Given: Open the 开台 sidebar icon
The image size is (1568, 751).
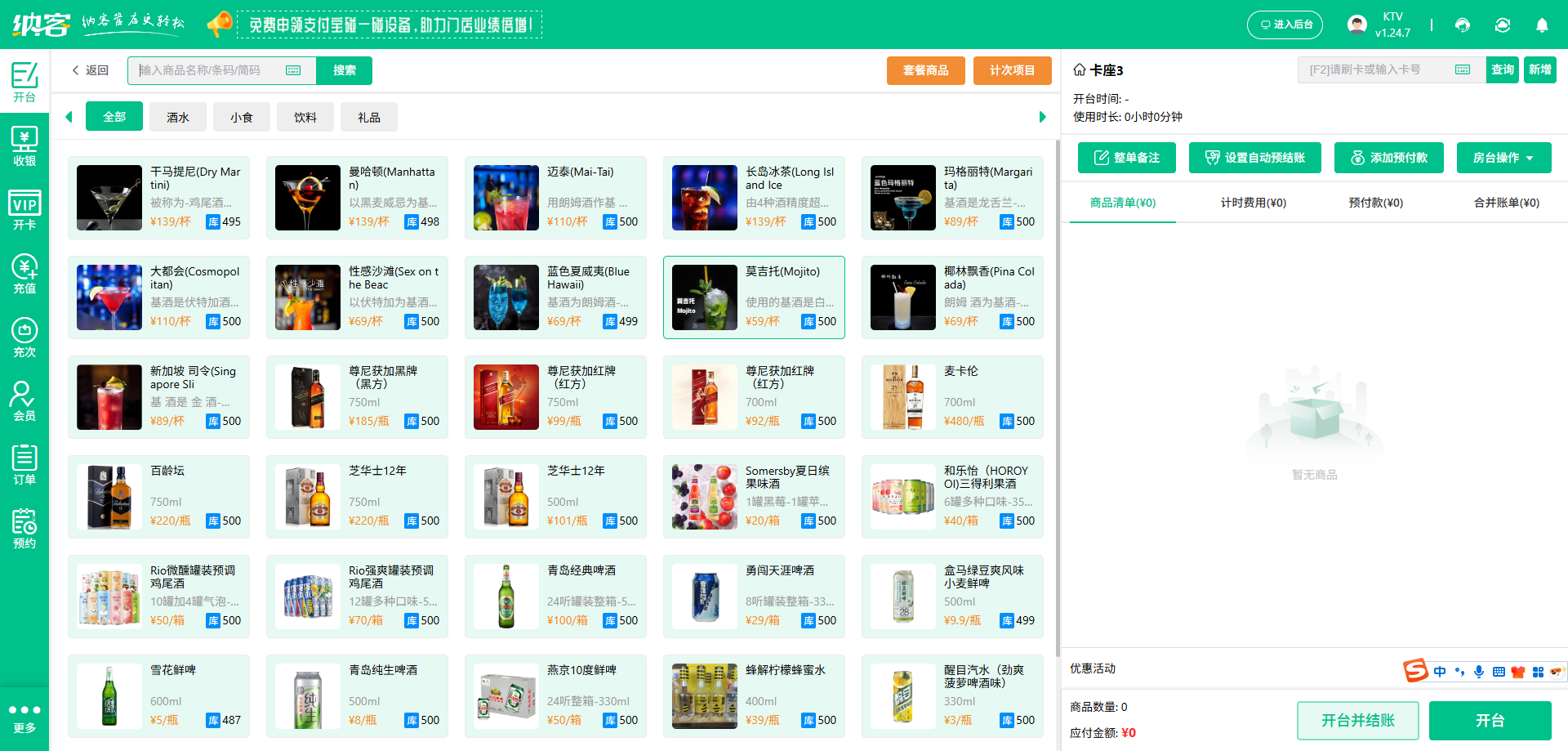Looking at the screenshot, I should point(24,82).
